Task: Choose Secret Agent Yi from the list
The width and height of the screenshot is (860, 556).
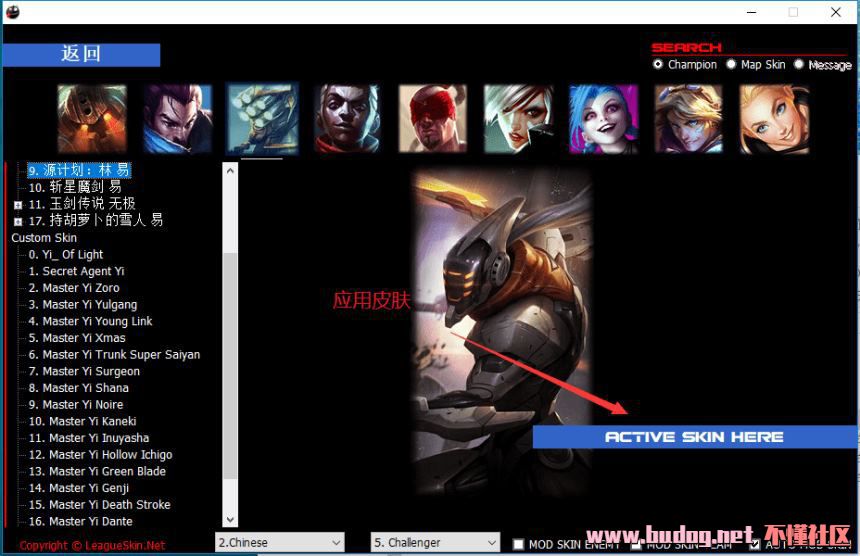Action: point(82,271)
